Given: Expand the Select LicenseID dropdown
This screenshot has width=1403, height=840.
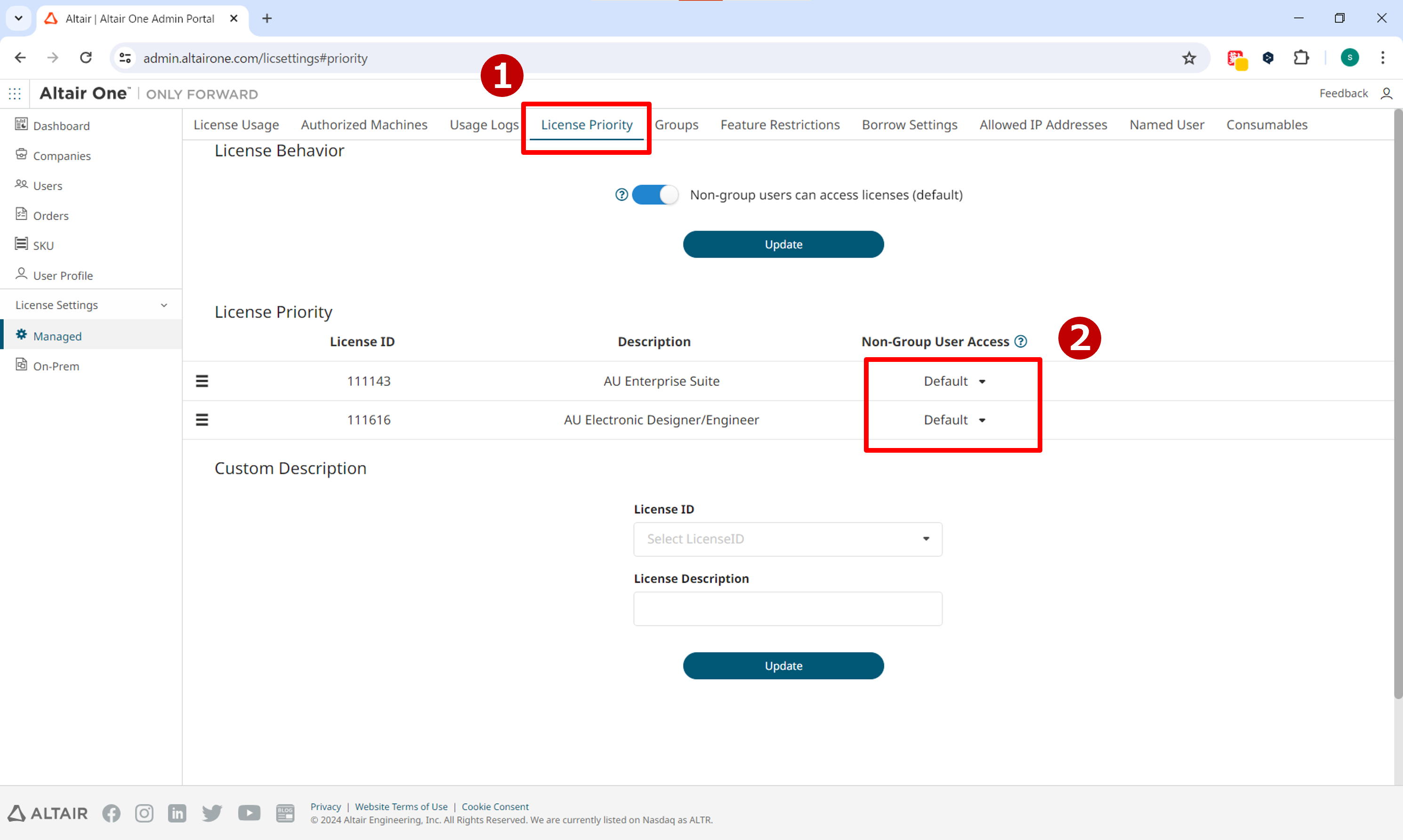Looking at the screenshot, I should tap(787, 539).
